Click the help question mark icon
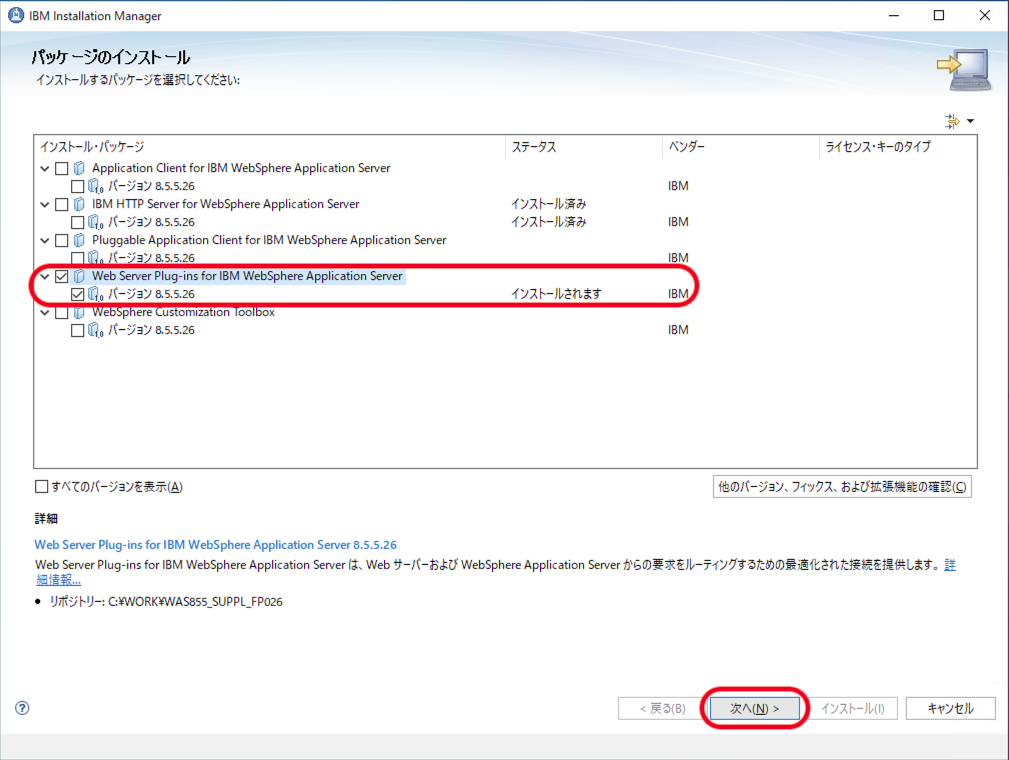The image size is (1009, 760). click(22, 708)
